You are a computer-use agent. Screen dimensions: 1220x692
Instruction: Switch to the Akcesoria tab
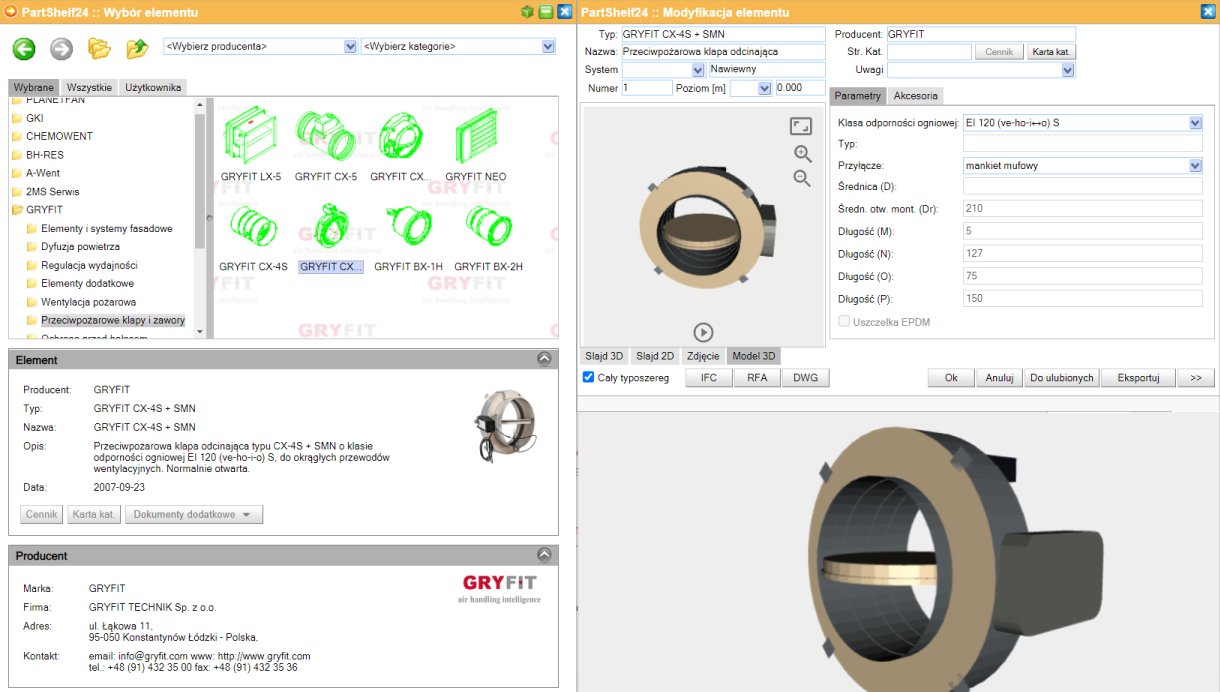[915, 96]
